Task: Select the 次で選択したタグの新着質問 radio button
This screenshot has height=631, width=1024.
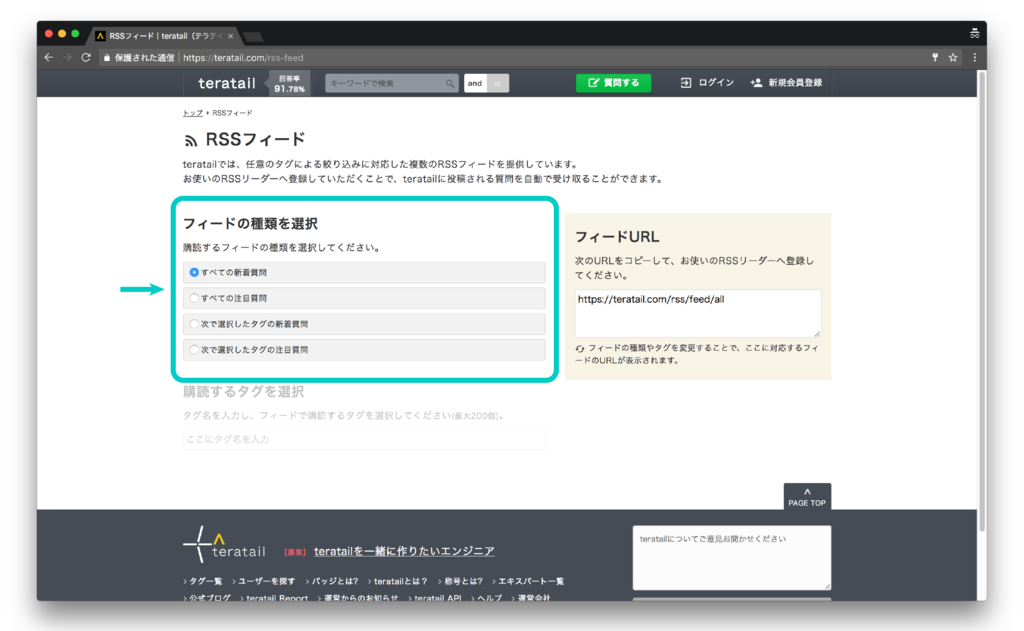Action: click(x=194, y=323)
